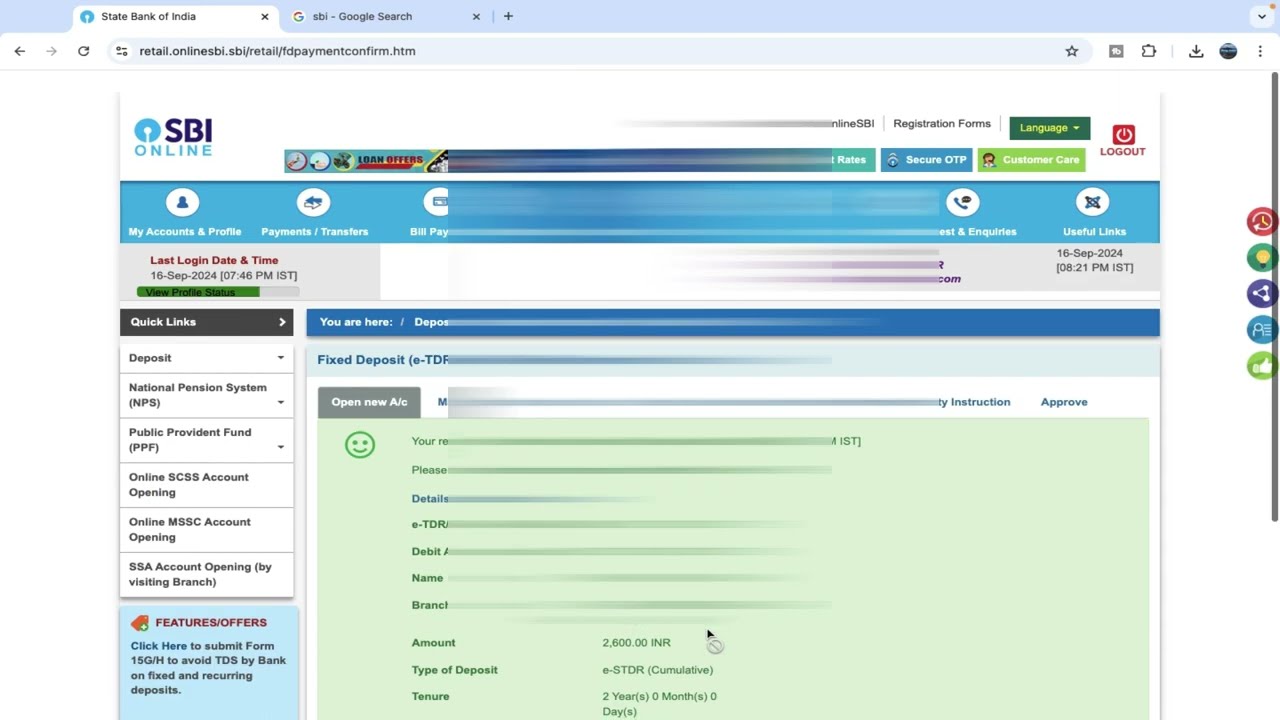Expand the Deposit menu in Quick Links
The width and height of the screenshot is (1280, 720).
pos(207,358)
